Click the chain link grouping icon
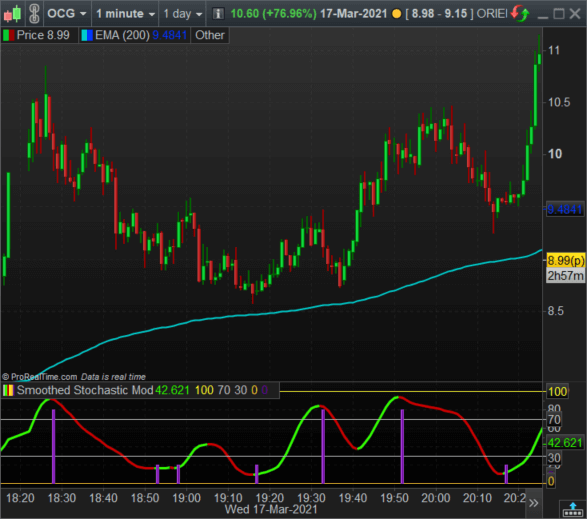Screen dimensions: 587x519 34,13
